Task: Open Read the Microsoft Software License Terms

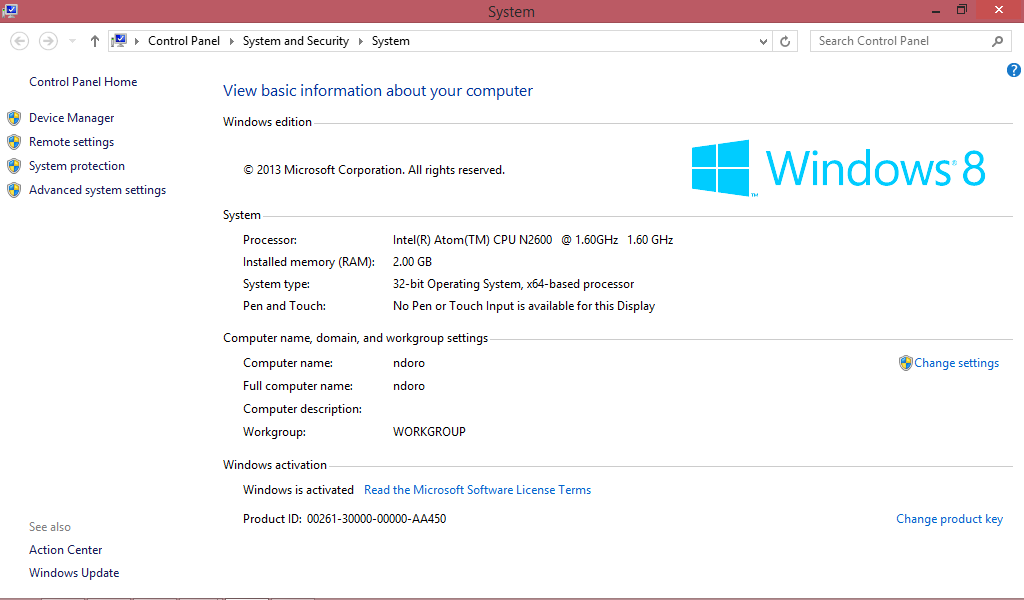Action: click(x=477, y=490)
